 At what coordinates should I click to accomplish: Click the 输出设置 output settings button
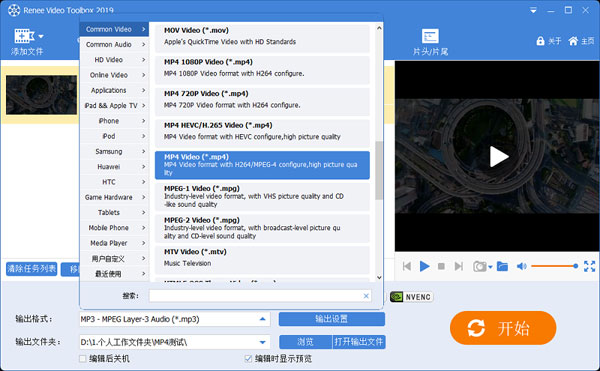(x=331, y=319)
